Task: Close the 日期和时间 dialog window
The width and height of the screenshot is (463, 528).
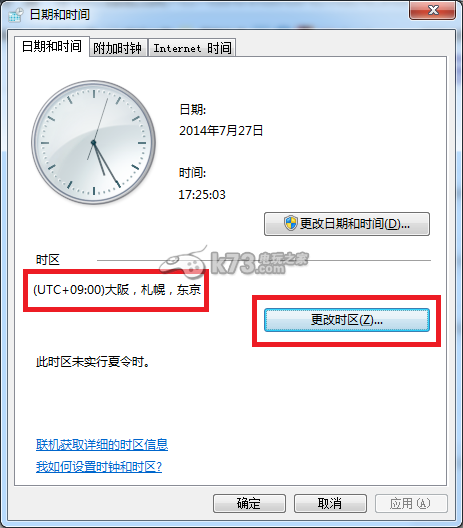Action: tap(433, 10)
